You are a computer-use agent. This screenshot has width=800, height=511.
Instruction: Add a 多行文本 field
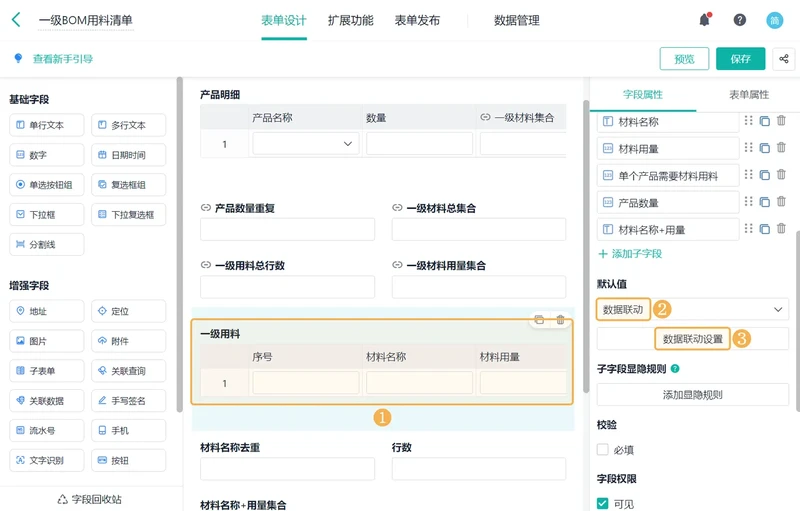tap(129, 125)
